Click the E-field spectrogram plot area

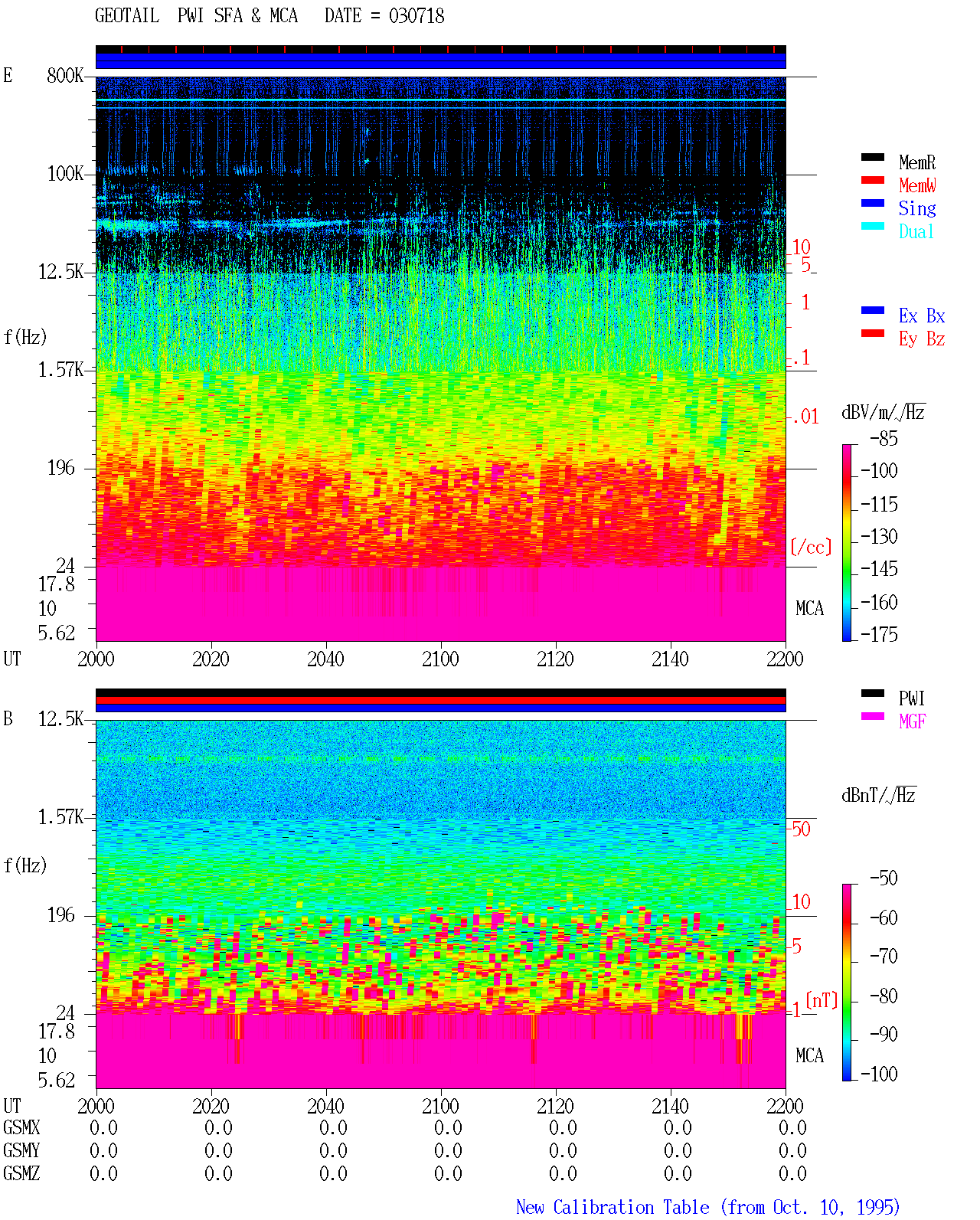click(441, 358)
